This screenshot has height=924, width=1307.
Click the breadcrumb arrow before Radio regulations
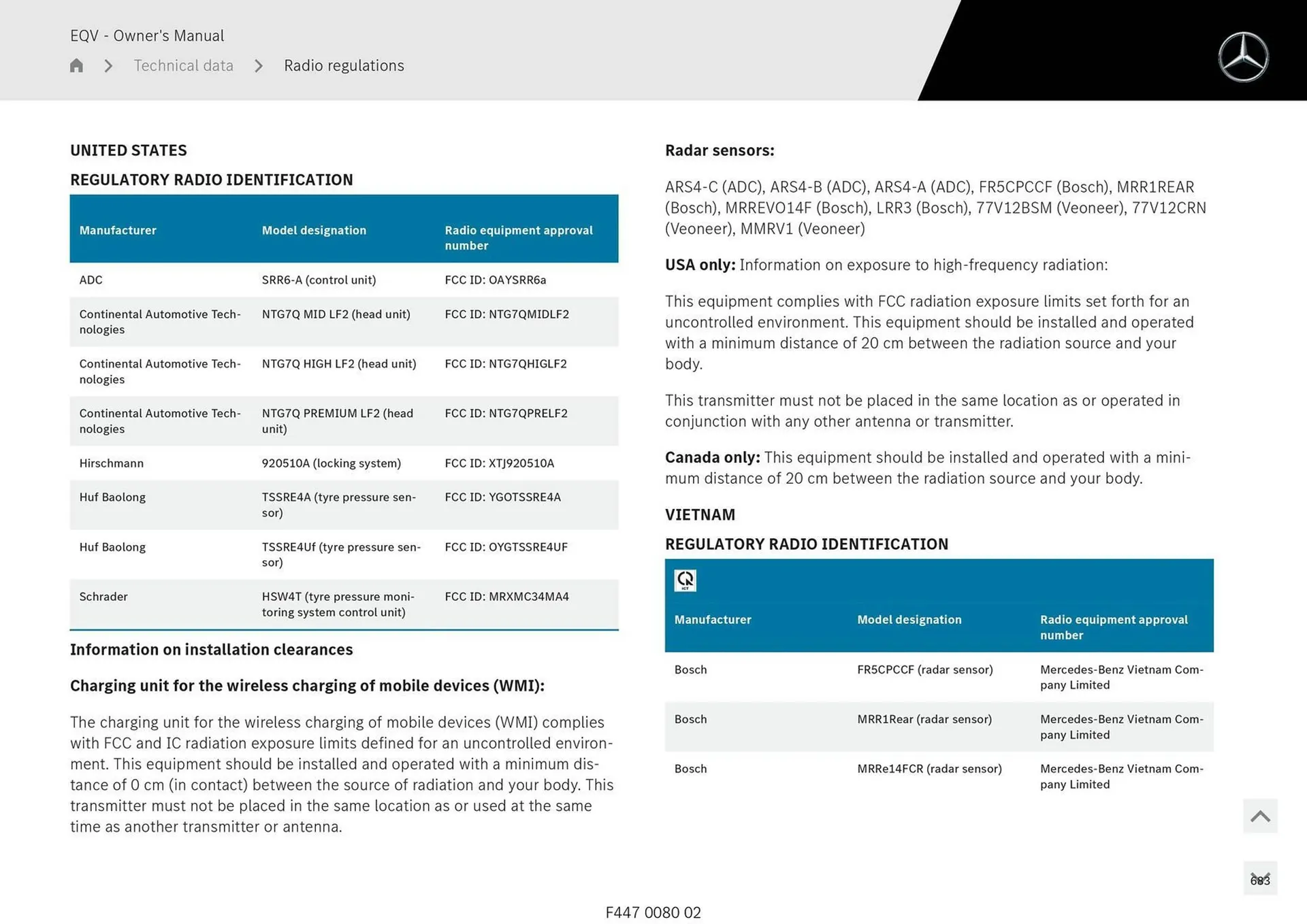click(x=259, y=66)
